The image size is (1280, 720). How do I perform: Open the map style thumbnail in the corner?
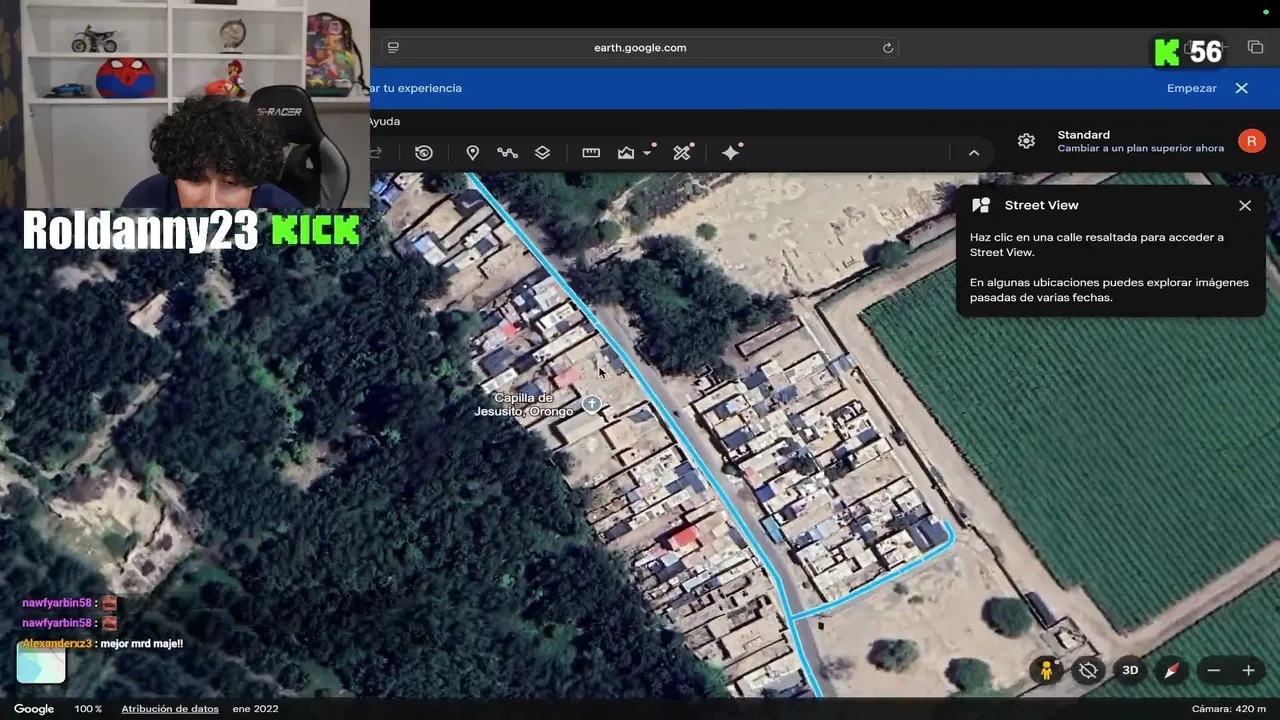(41, 662)
